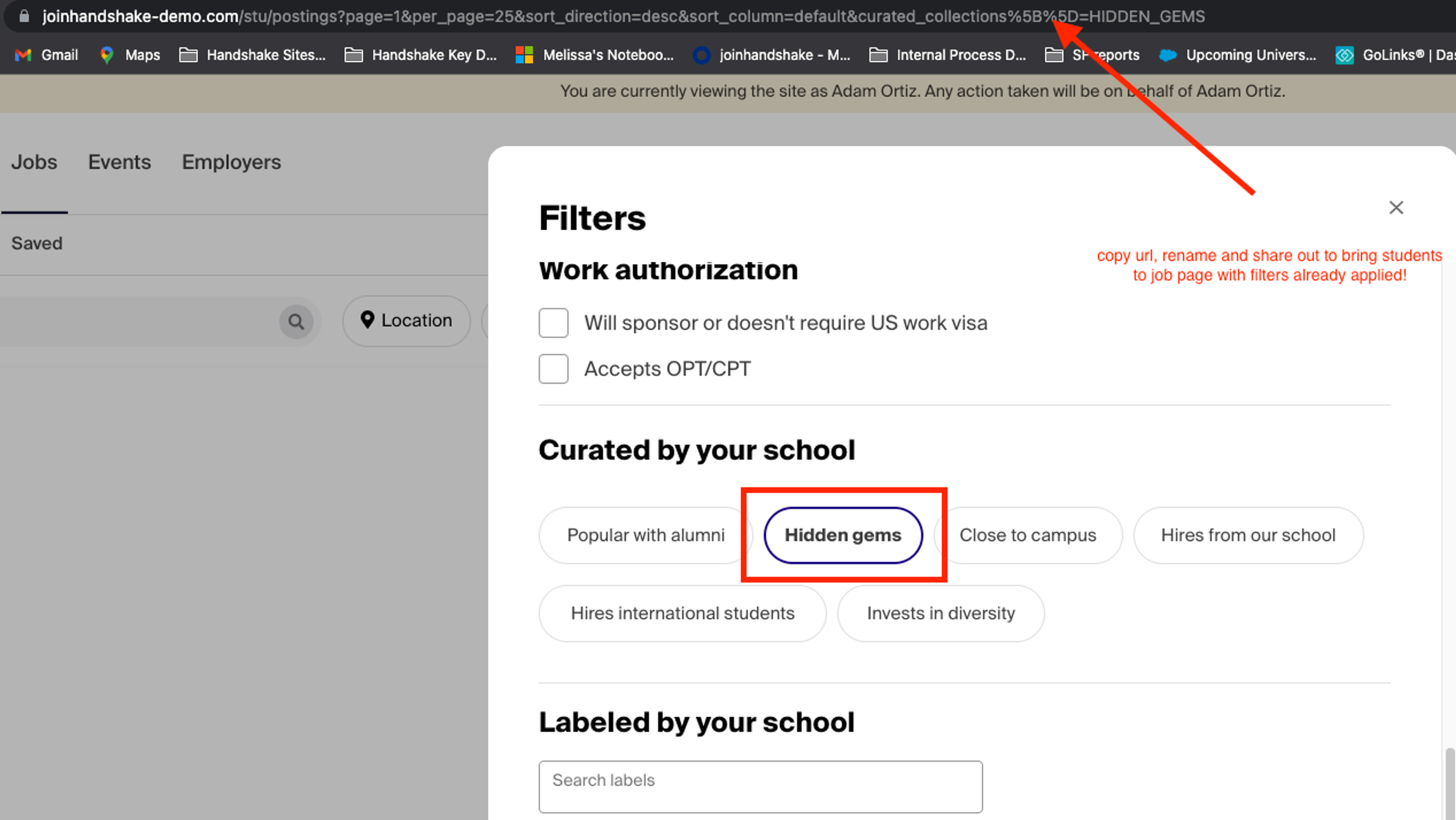The height and width of the screenshot is (820, 1456).
Task: Click the site lock icon in address bar
Action: point(24,16)
